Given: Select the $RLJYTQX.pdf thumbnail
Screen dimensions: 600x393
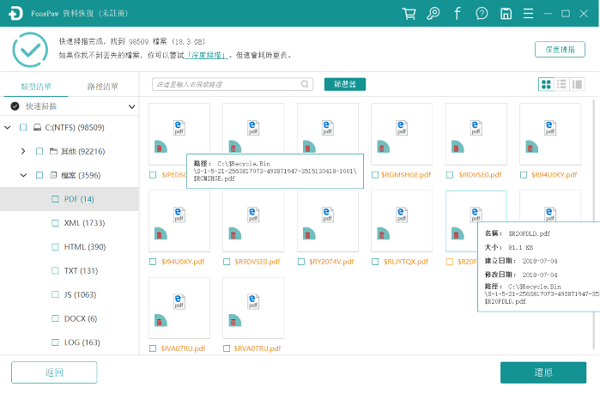Looking at the screenshot, I should click(x=402, y=221).
